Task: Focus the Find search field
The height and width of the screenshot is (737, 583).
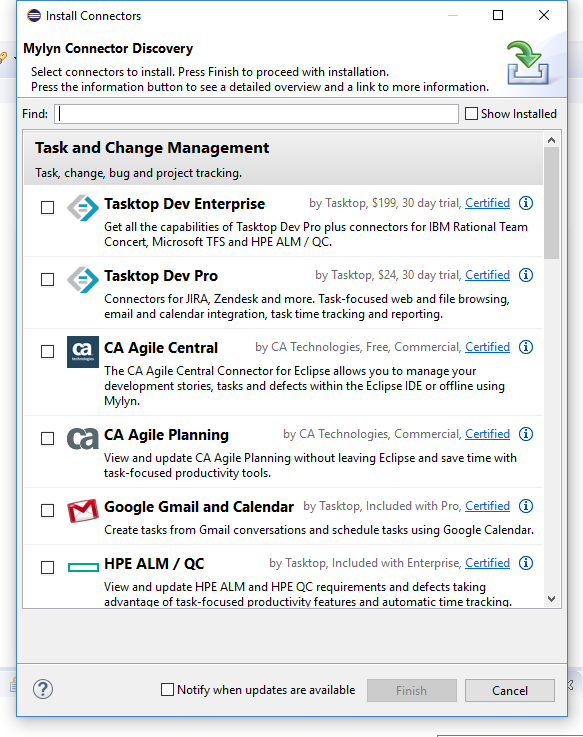Action: [x=256, y=114]
